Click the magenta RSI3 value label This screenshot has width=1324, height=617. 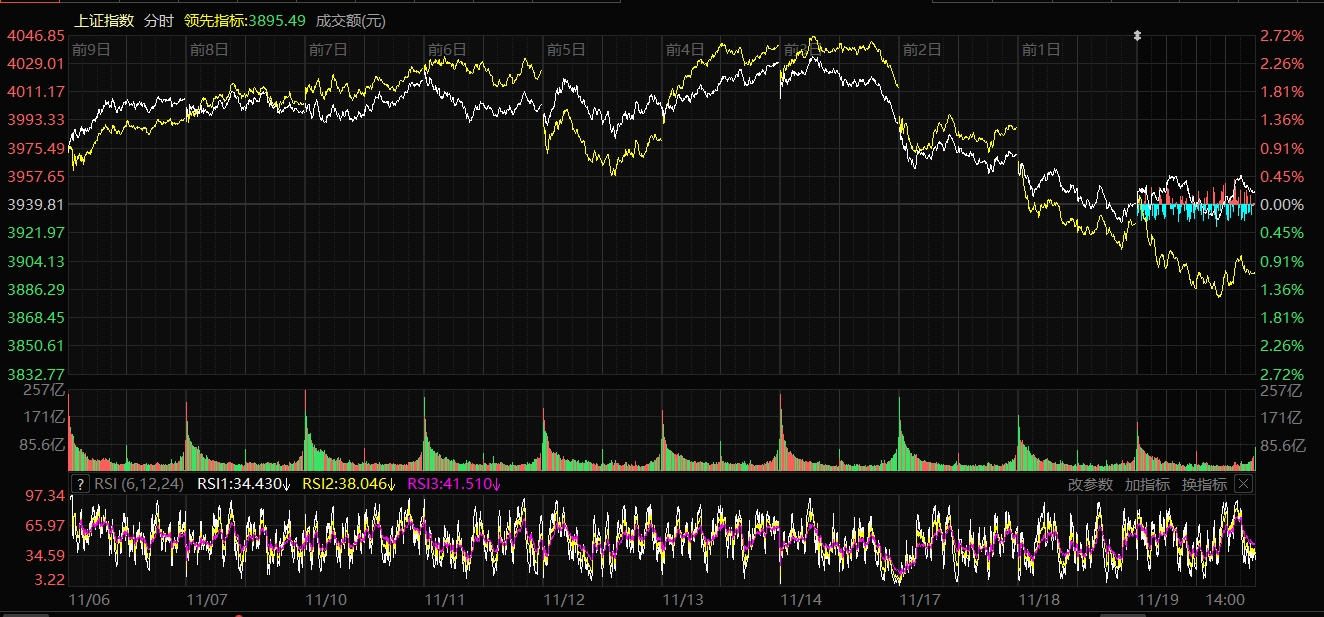454,485
